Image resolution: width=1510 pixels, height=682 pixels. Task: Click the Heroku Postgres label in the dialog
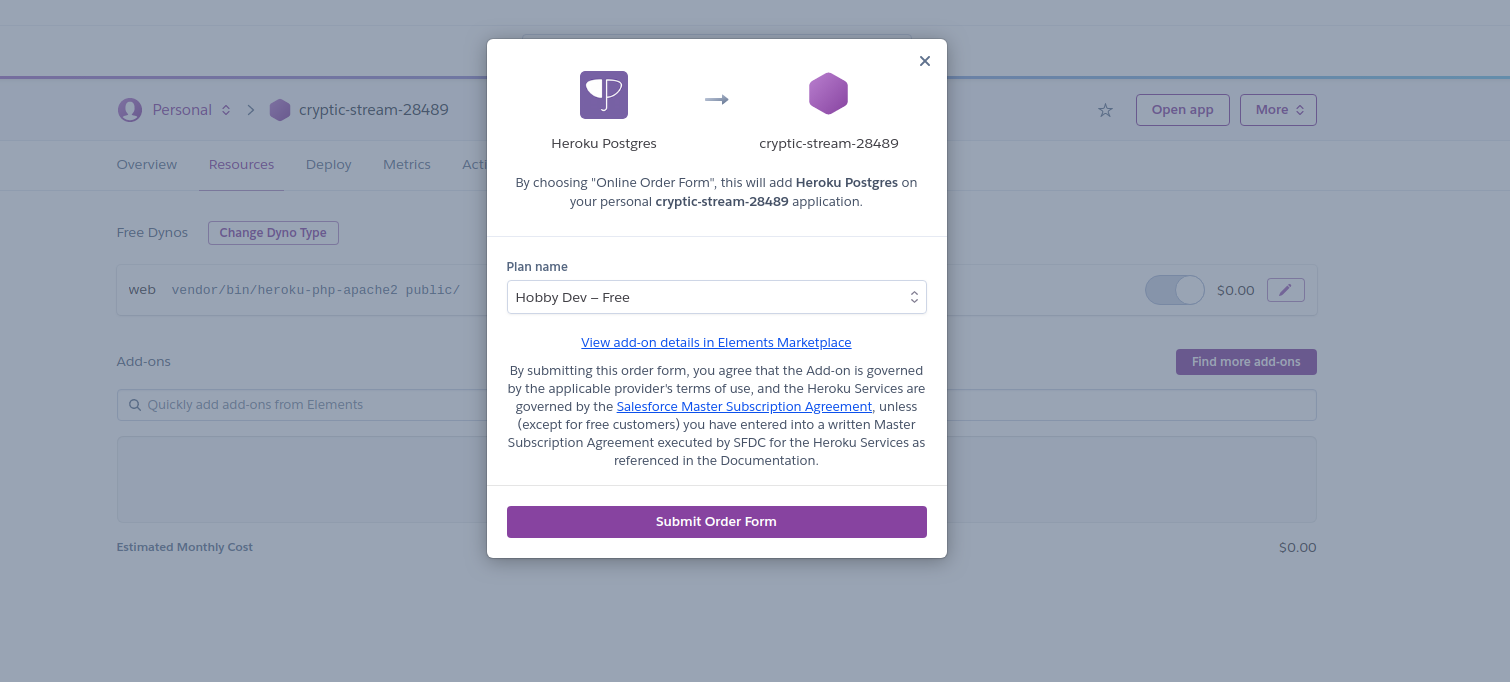tap(604, 143)
